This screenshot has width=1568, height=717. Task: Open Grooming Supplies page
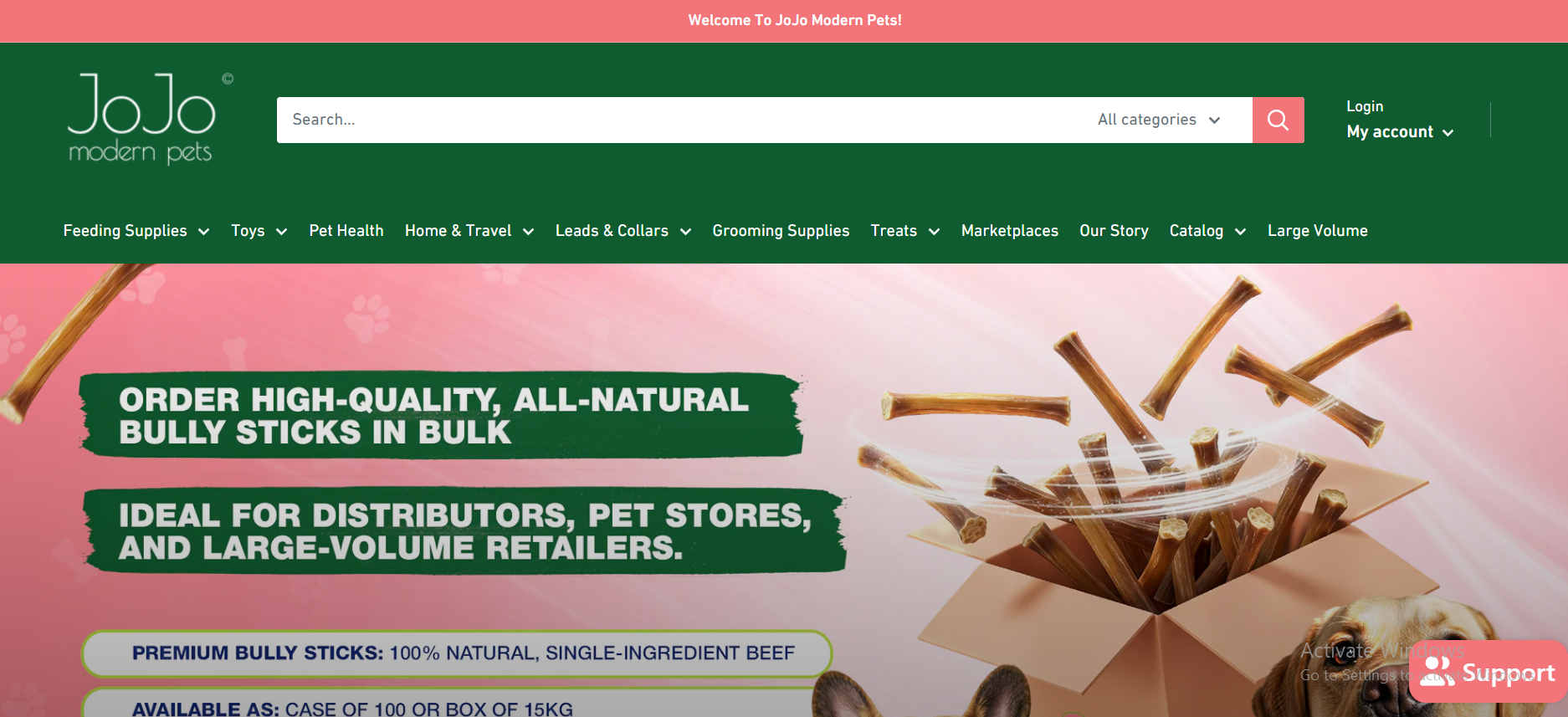tap(781, 231)
